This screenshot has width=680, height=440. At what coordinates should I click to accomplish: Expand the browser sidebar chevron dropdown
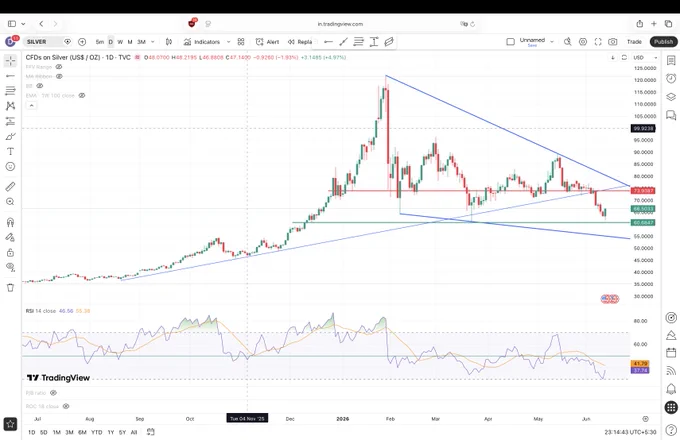point(23,24)
